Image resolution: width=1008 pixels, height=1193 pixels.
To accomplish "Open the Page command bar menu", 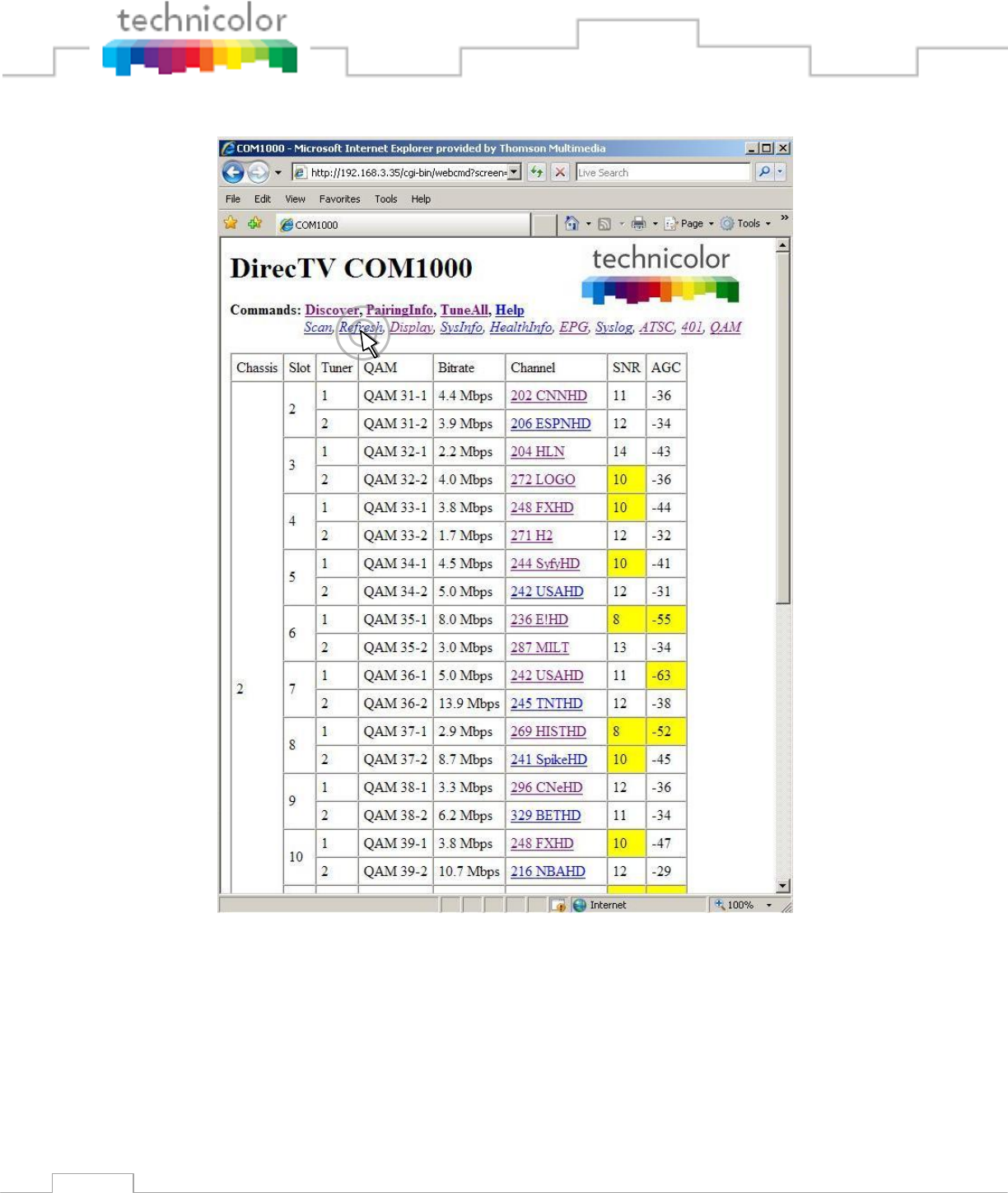I will click(x=688, y=224).
